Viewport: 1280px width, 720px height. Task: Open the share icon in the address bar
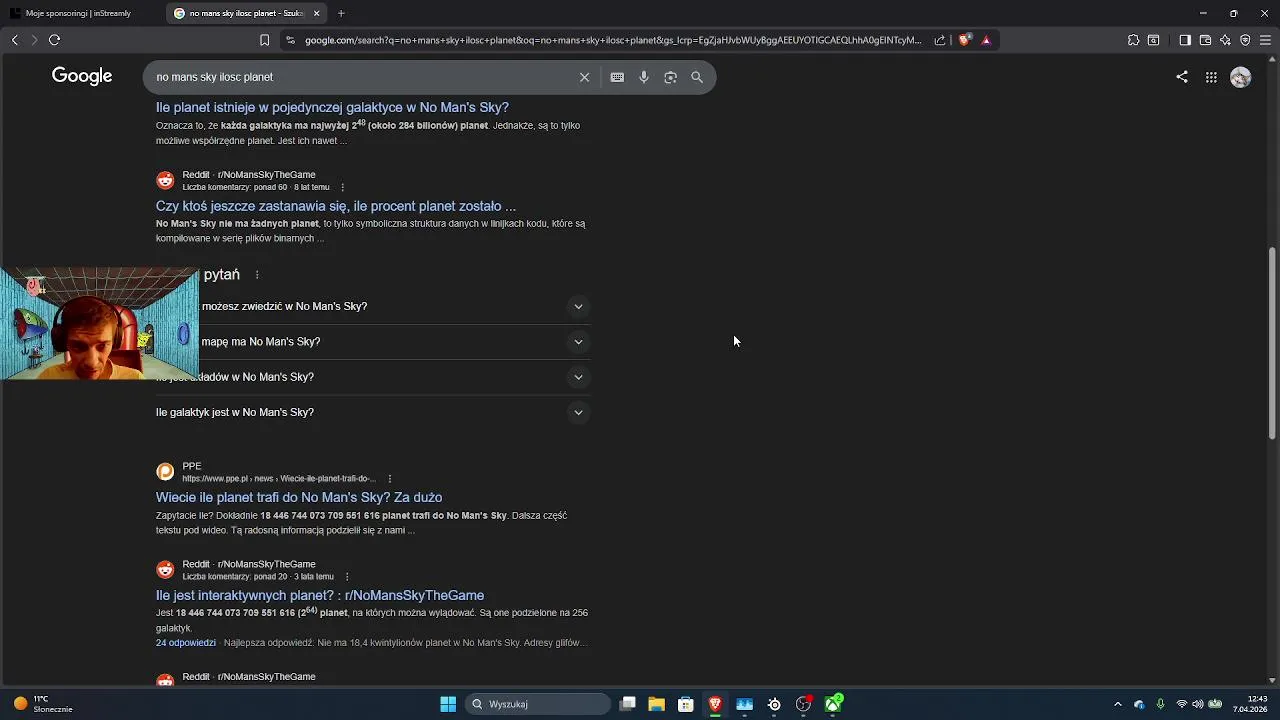(x=940, y=40)
